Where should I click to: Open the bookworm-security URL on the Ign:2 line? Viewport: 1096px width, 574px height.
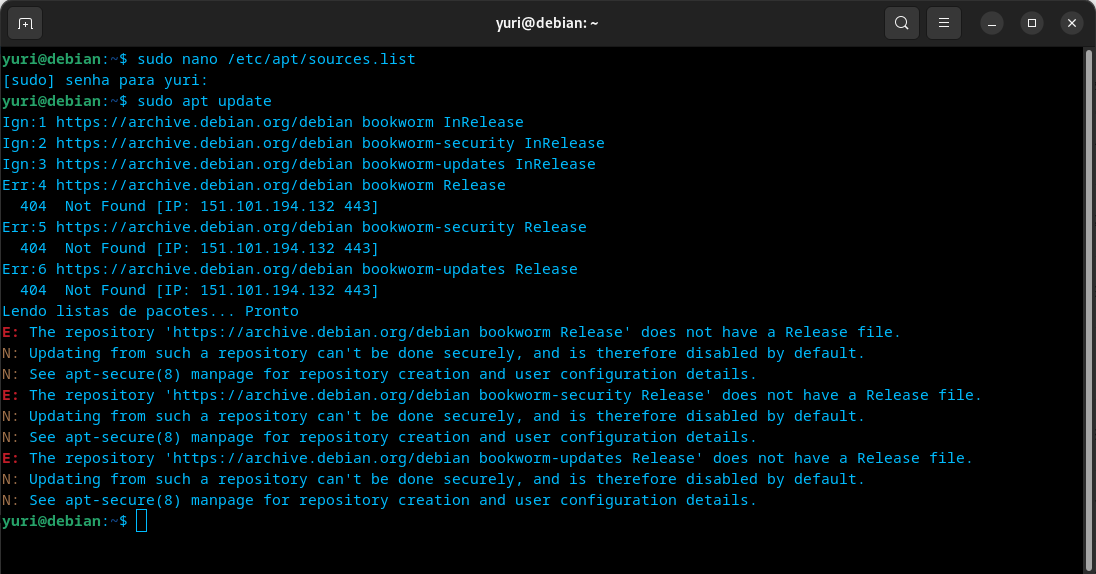(x=204, y=143)
